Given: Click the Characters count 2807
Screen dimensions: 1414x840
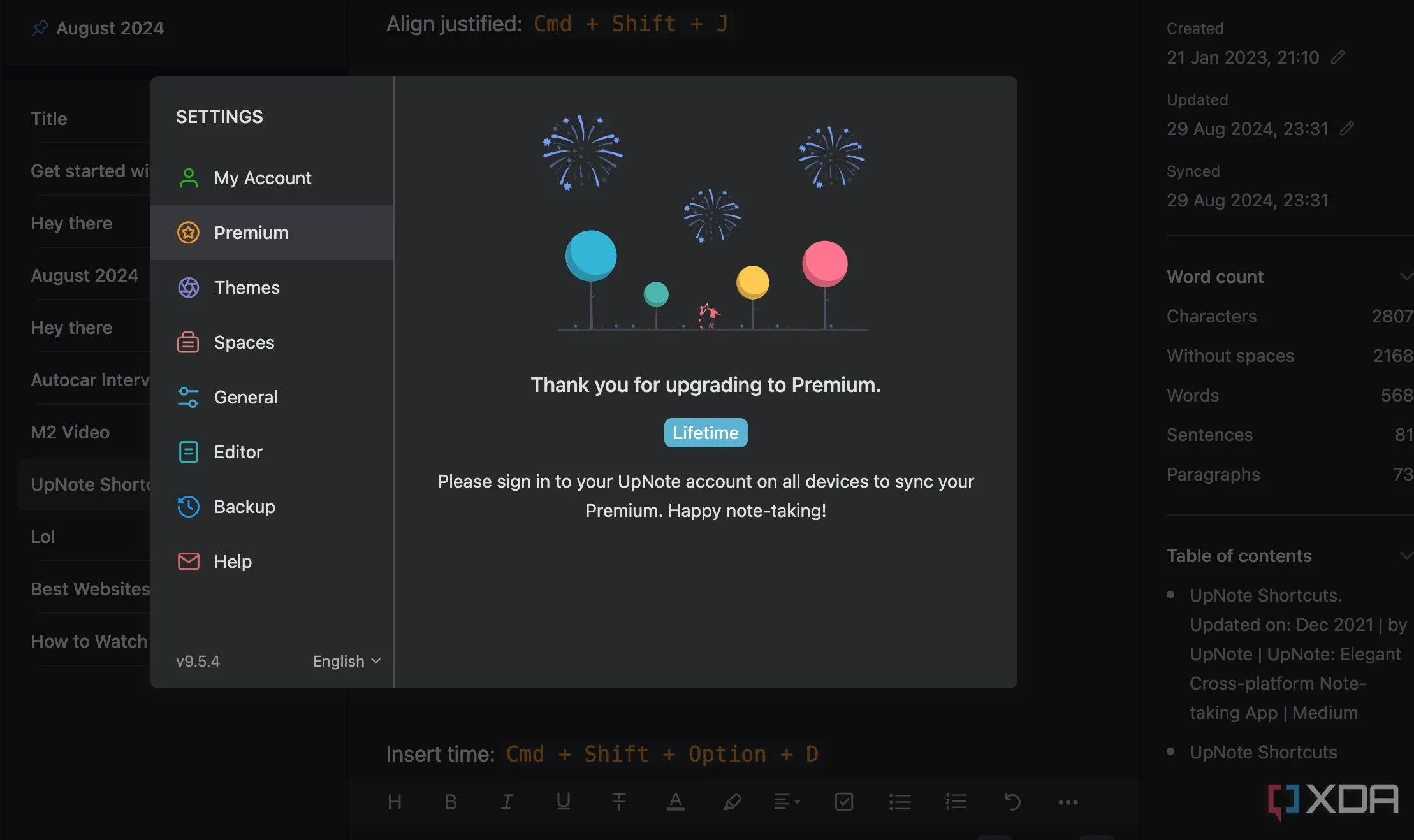Looking at the screenshot, I should click(1392, 316).
